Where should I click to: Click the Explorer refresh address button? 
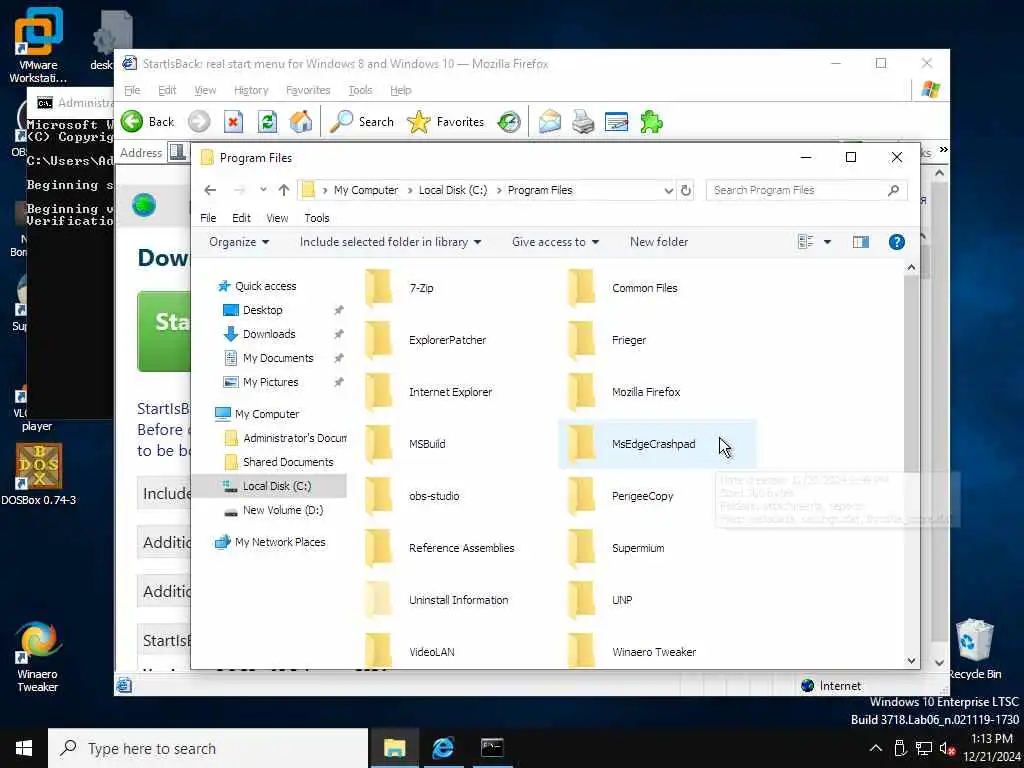point(686,190)
